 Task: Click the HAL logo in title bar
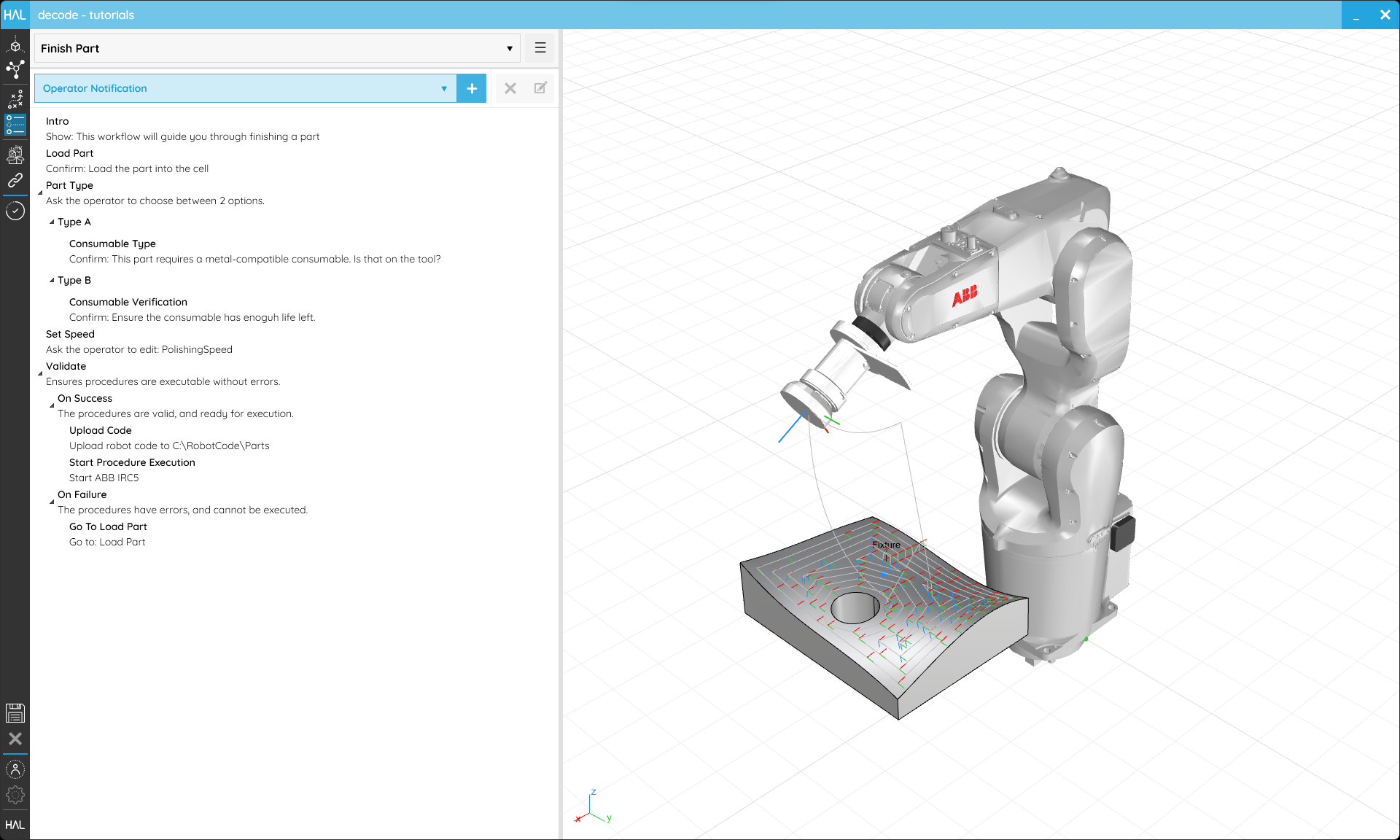[15, 15]
